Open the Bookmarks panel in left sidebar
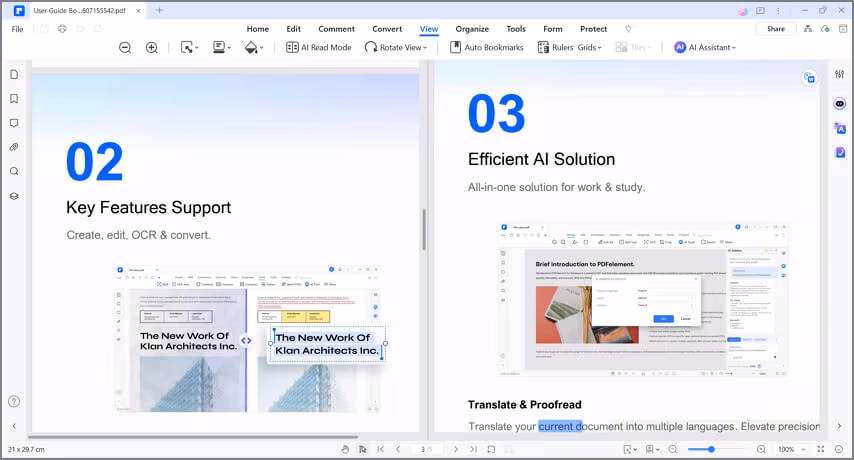 coord(14,99)
